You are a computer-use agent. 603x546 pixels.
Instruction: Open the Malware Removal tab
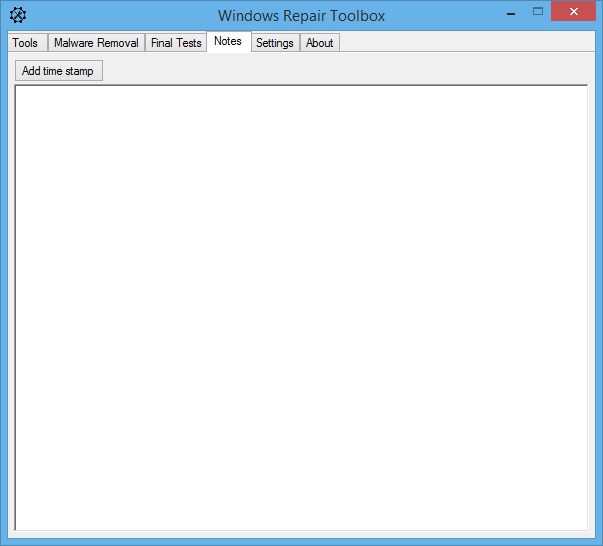pos(96,43)
